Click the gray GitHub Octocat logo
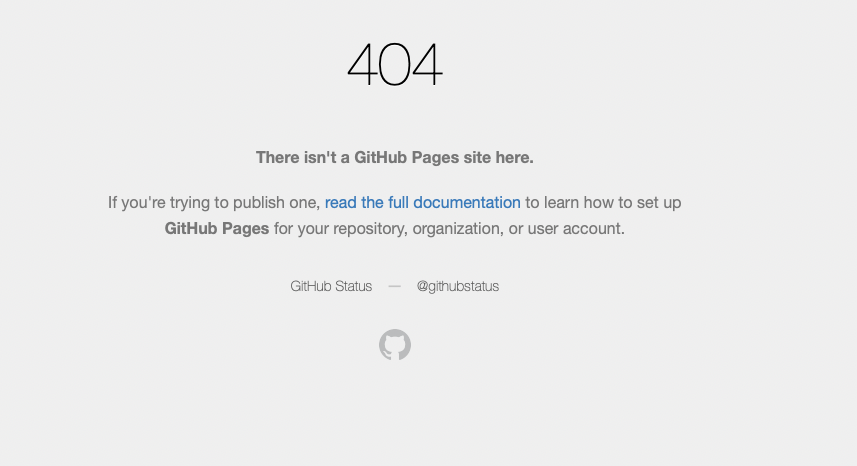857x466 pixels. click(395, 344)
